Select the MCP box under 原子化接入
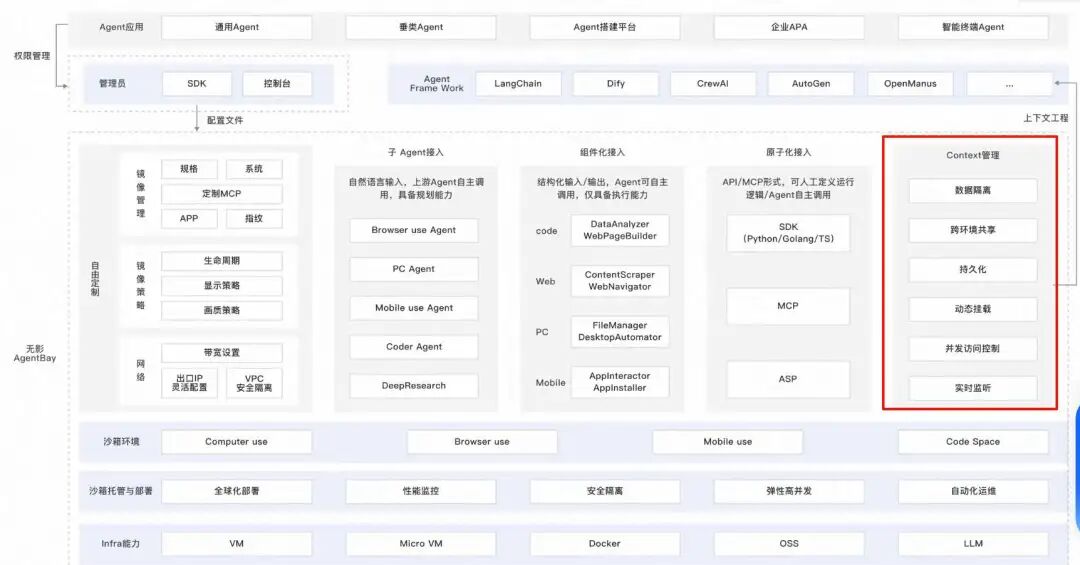Image resolution: width=1080 pixels, height=565 pixels. (x=788, y=306)
